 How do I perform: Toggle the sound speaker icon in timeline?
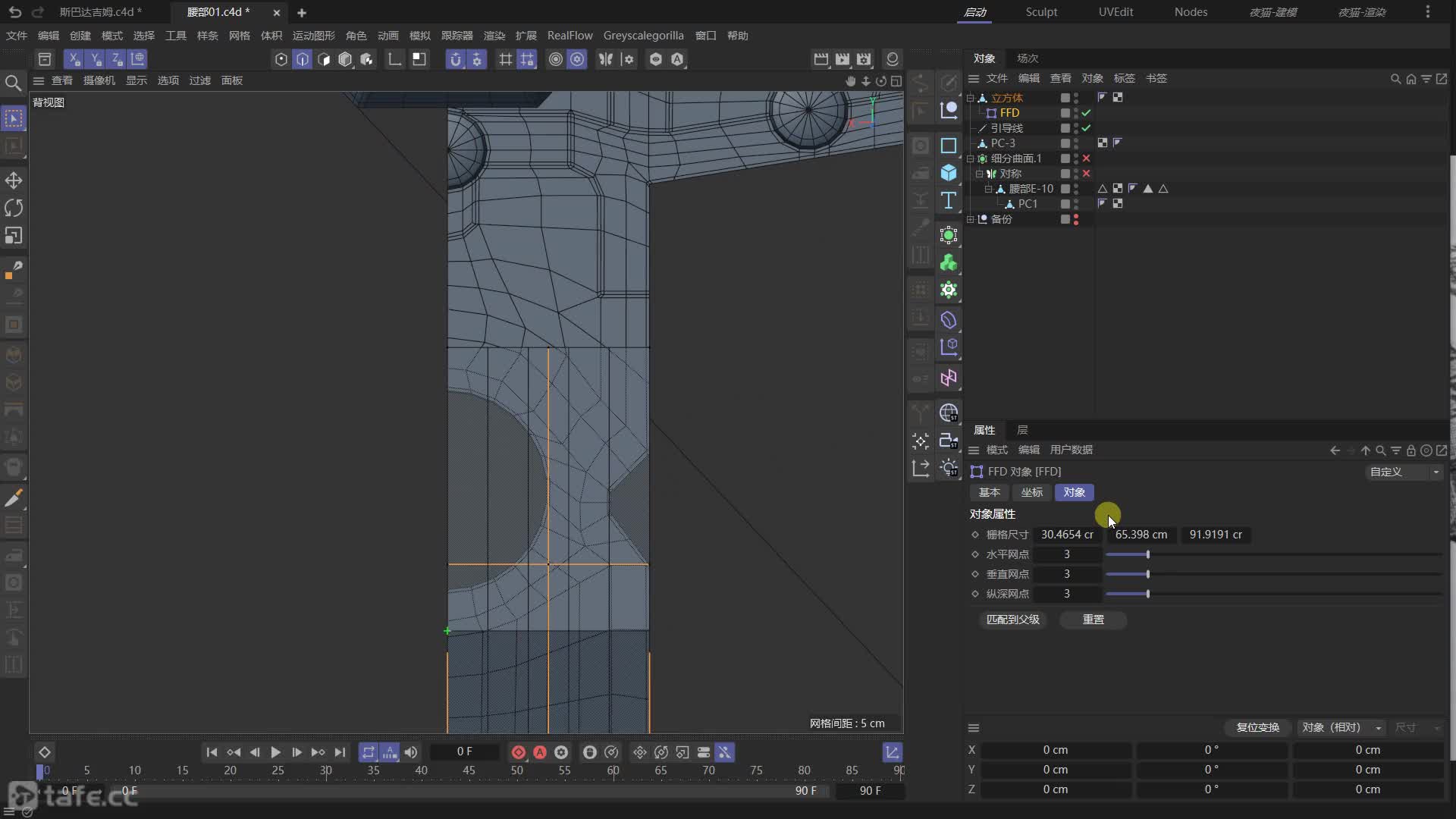tap(410, 752)
